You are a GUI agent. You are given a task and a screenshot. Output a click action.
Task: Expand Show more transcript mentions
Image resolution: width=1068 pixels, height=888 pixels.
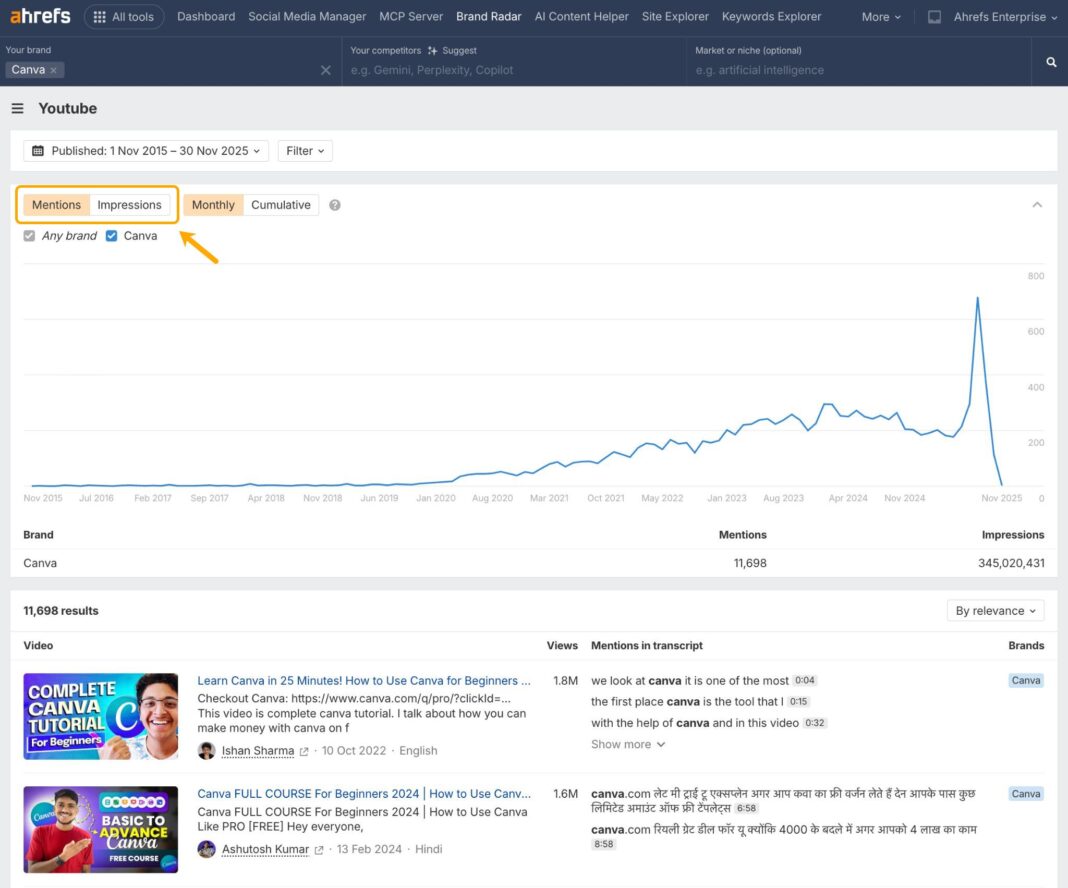[627, 744]
